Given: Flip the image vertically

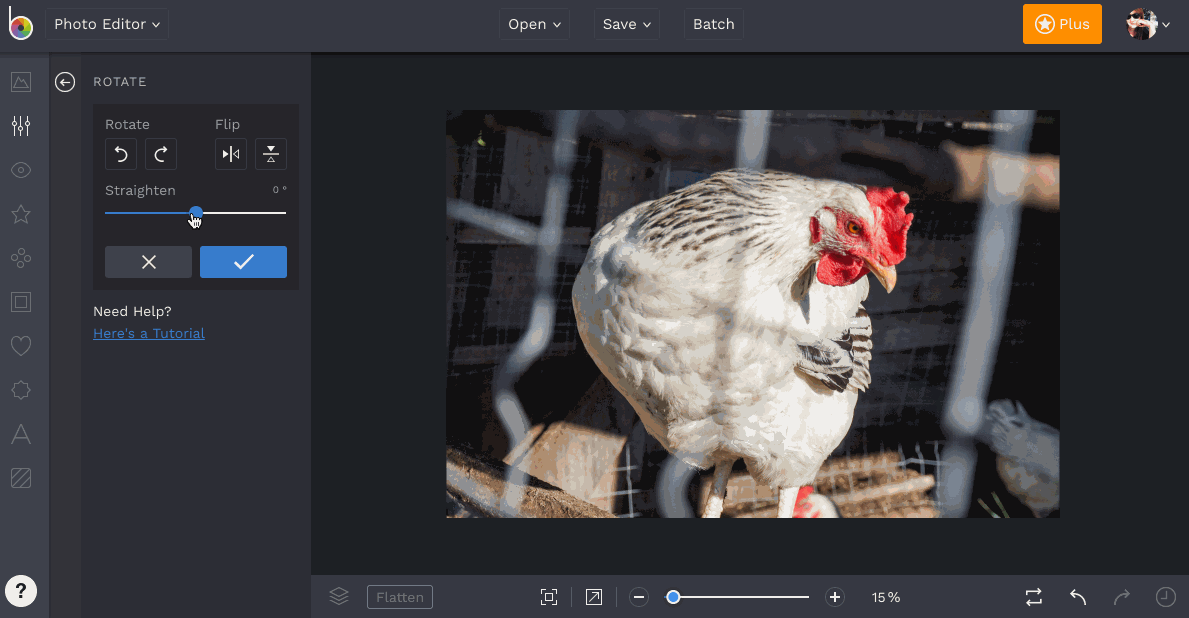Looking at the screenshot, I should pyautogui.click(x=271, y=155).
